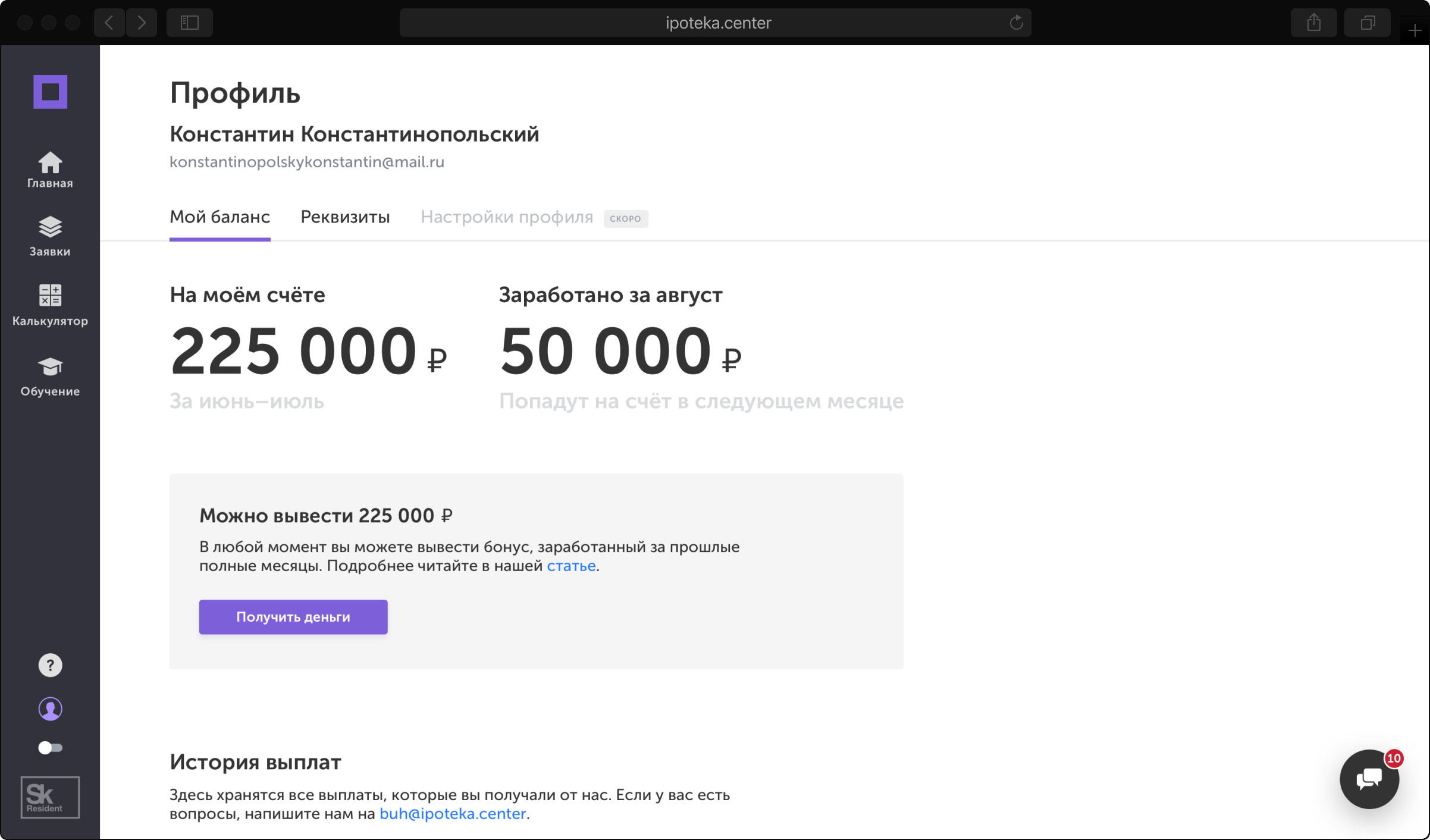This screenshot has height=840, width=1430.
Task: Open the Обучение section
Action: click(x=50, y=377)
